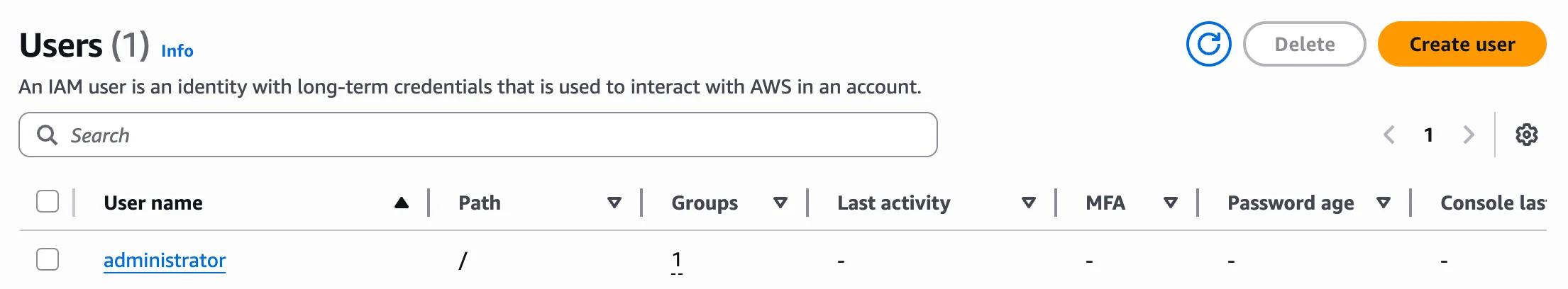Sort users by Path column arrow
This screenshot has width=1568, height=289.
[614, 203]
